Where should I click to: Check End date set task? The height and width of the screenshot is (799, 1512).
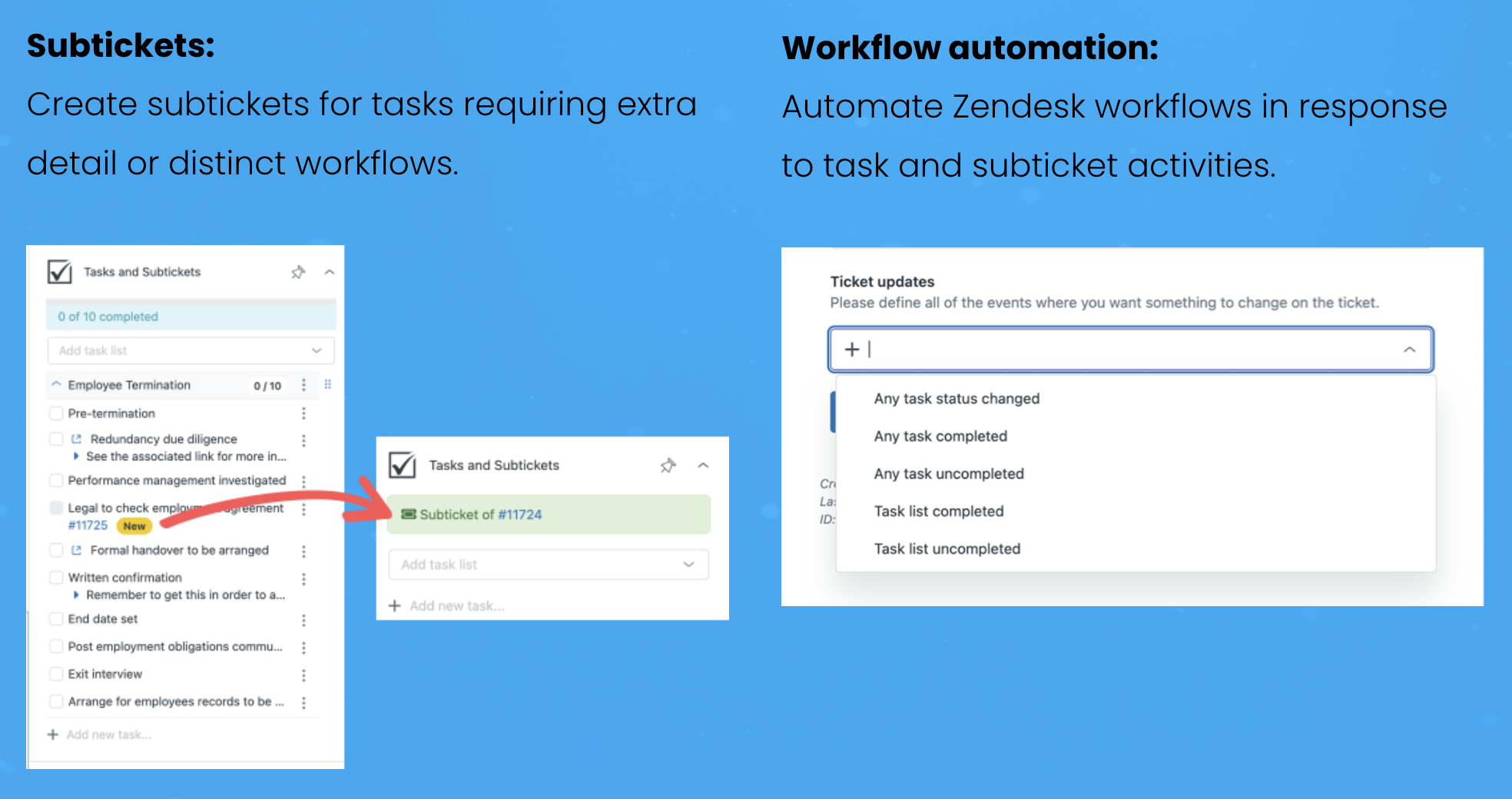[56, 618]
